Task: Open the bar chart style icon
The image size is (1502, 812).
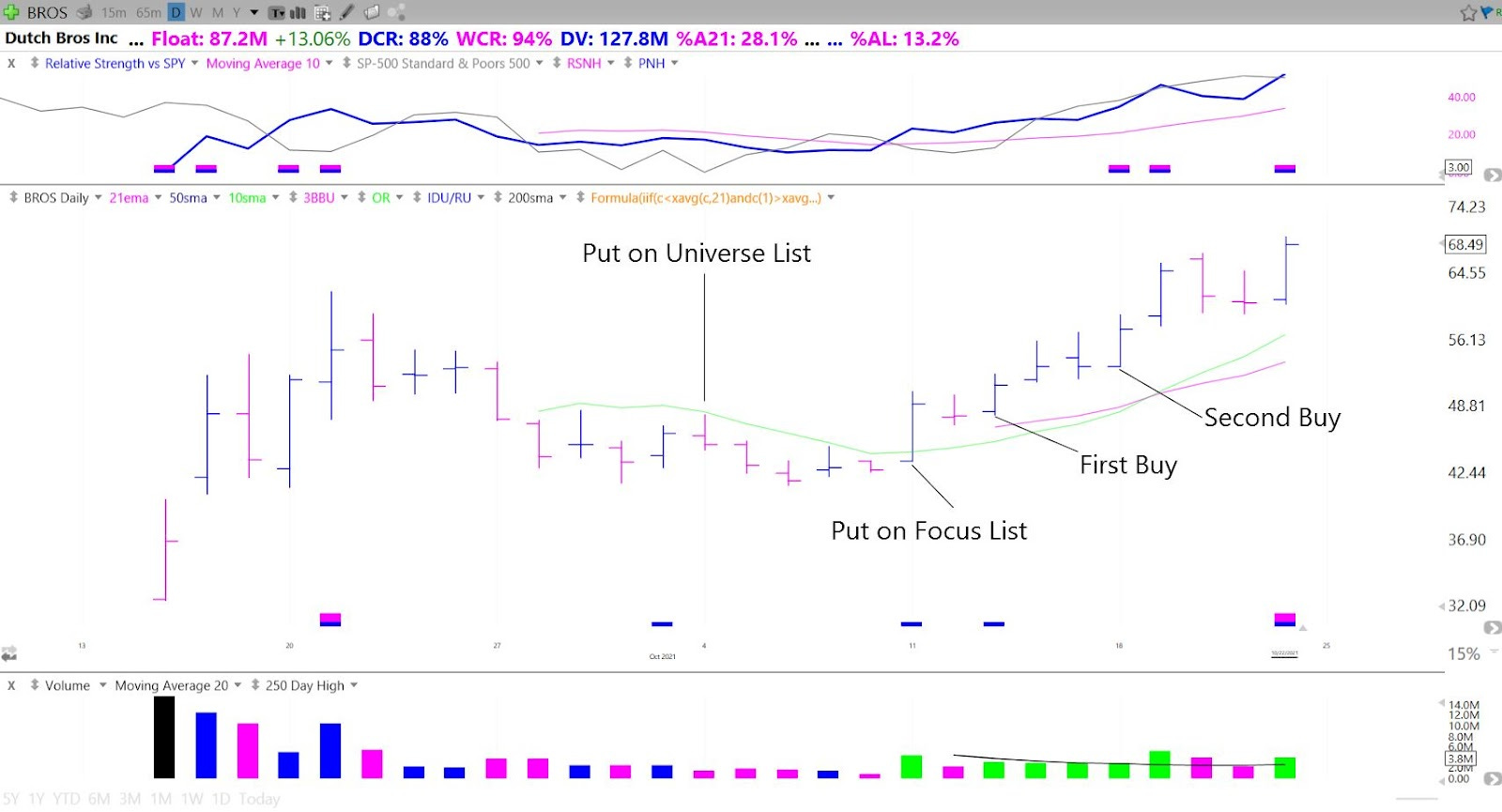Action: pos(298,13)
